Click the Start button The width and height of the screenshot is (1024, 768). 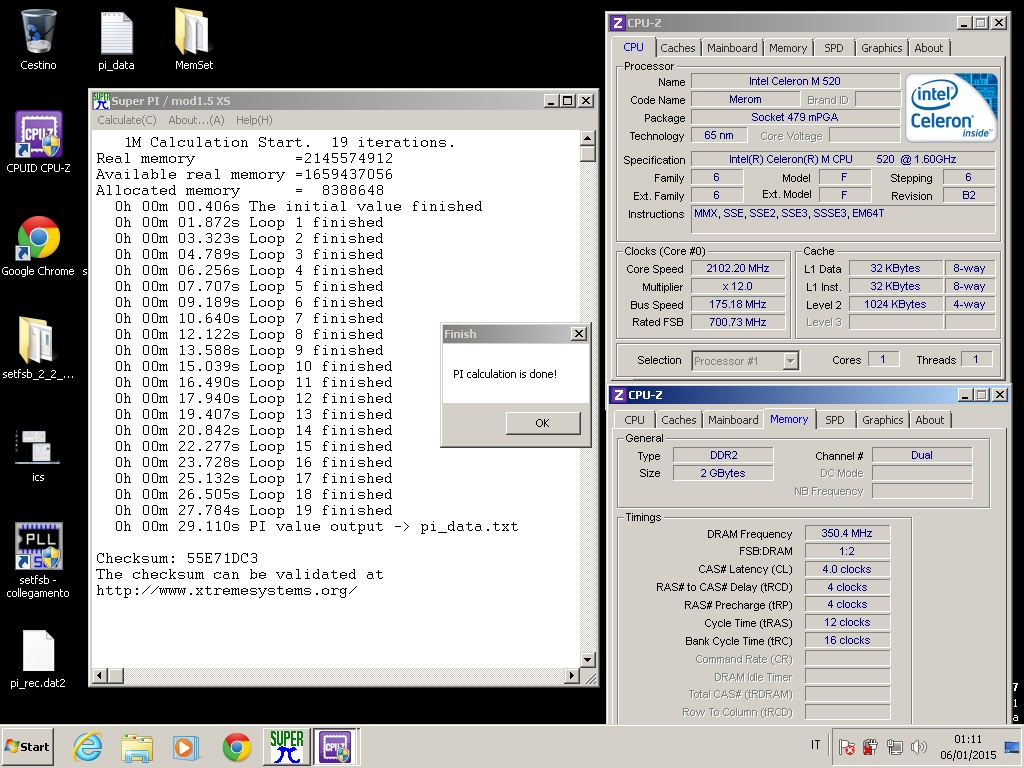tap(27, 746)
